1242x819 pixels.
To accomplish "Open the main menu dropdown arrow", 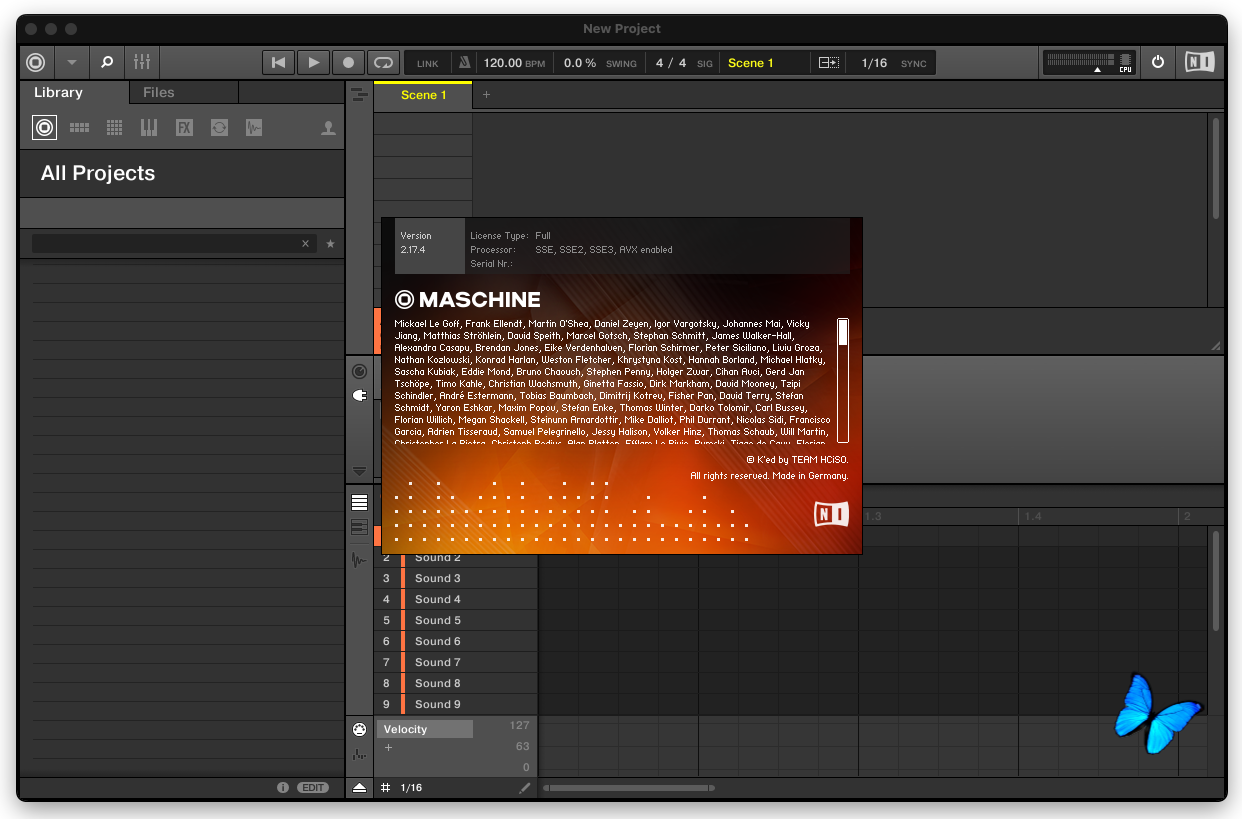I will click(71, 62).
